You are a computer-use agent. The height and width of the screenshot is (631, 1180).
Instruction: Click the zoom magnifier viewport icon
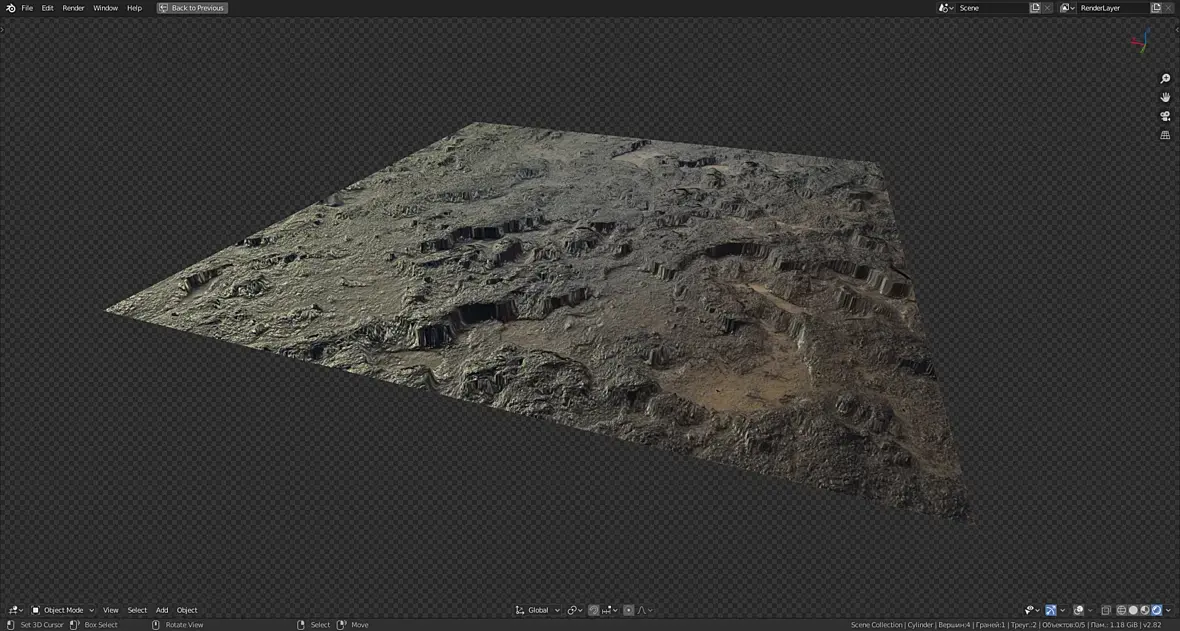click(x=1165, y=78)
